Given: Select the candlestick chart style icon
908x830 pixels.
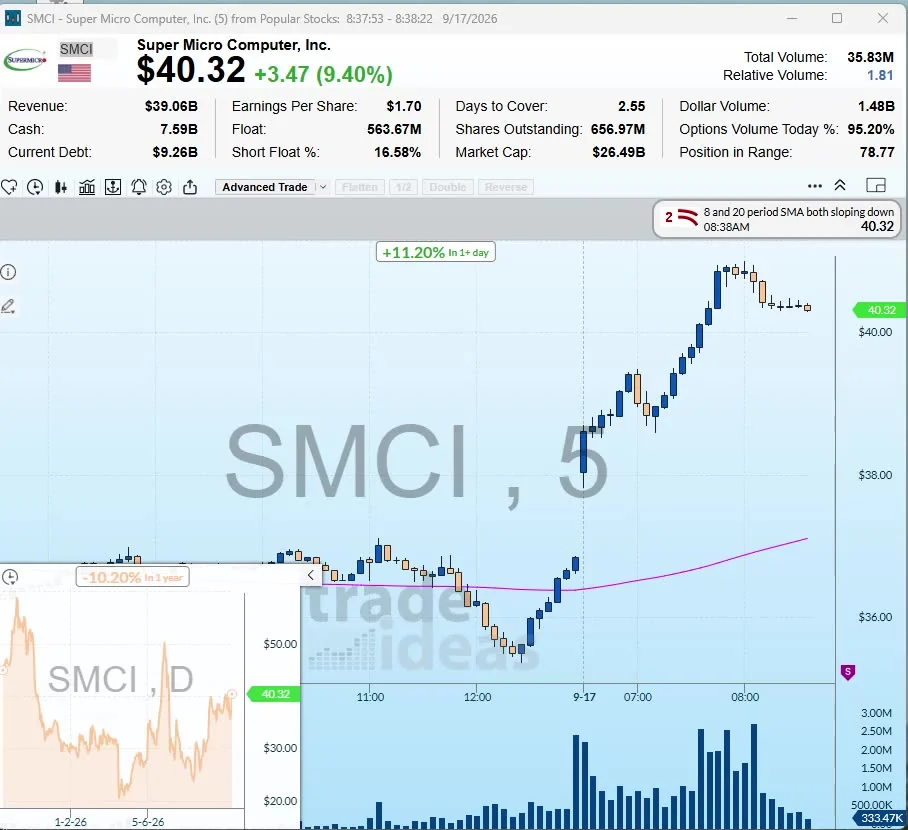Looking at the screenshot, I should pos(61,187).
